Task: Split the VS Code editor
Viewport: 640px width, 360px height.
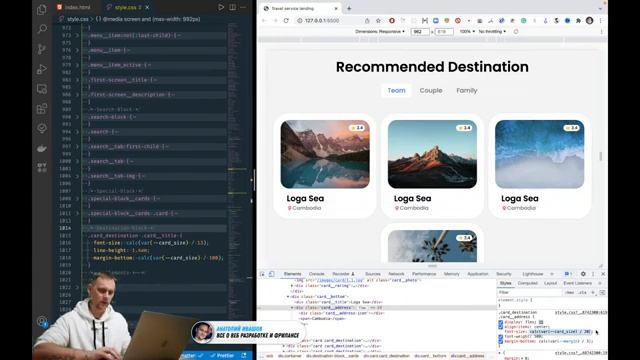Action: tap(232, 7)
